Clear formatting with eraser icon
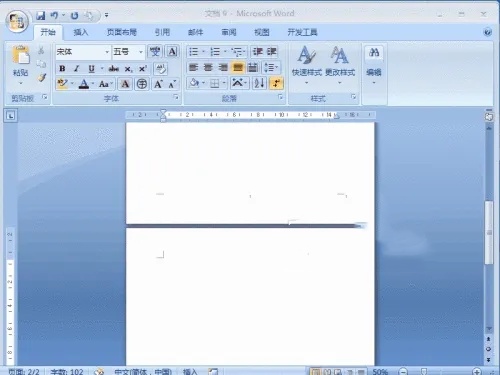 [161, 69]
